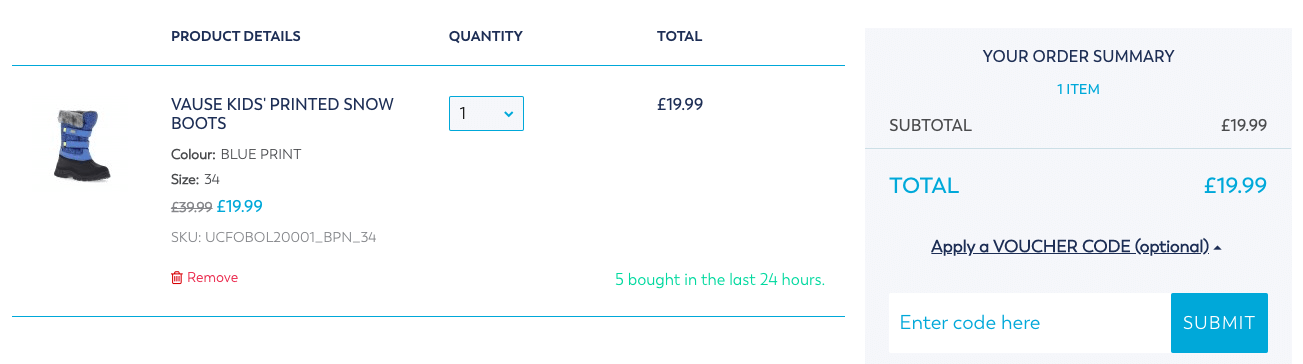Open the snow boots product thumbnail
Viewport: 1303px width, 364px height.
click(82, 144)
